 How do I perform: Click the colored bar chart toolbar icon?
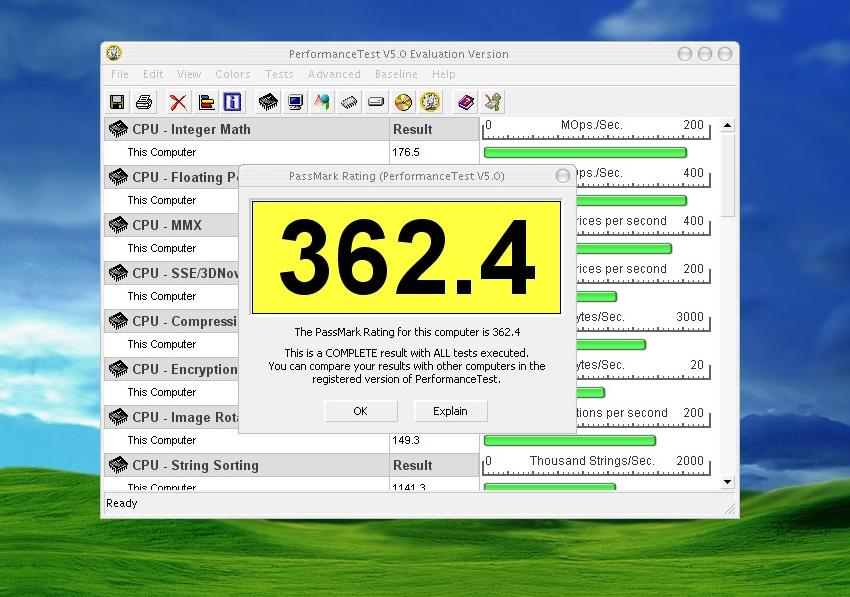tap(206, 102)
